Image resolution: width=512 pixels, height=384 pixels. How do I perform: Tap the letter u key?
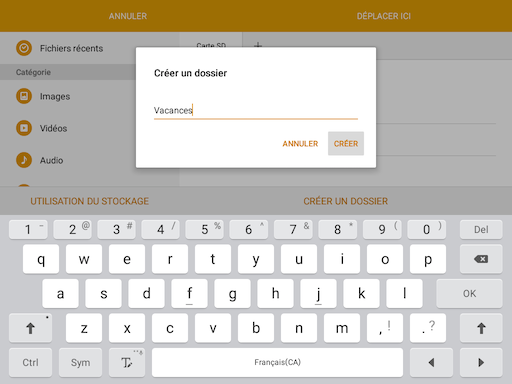(299, 259)
